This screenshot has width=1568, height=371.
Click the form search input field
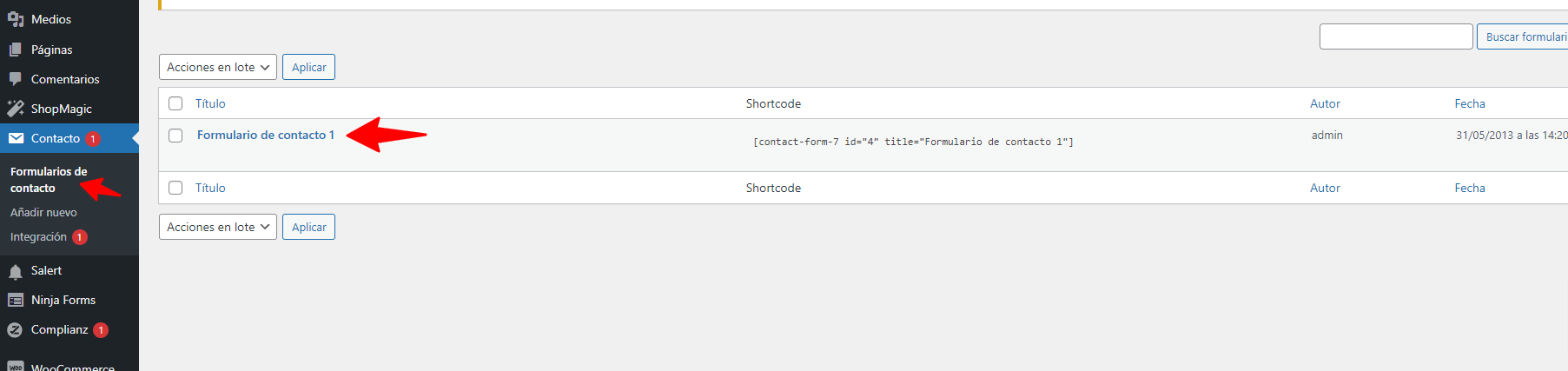pos(1396,36)
